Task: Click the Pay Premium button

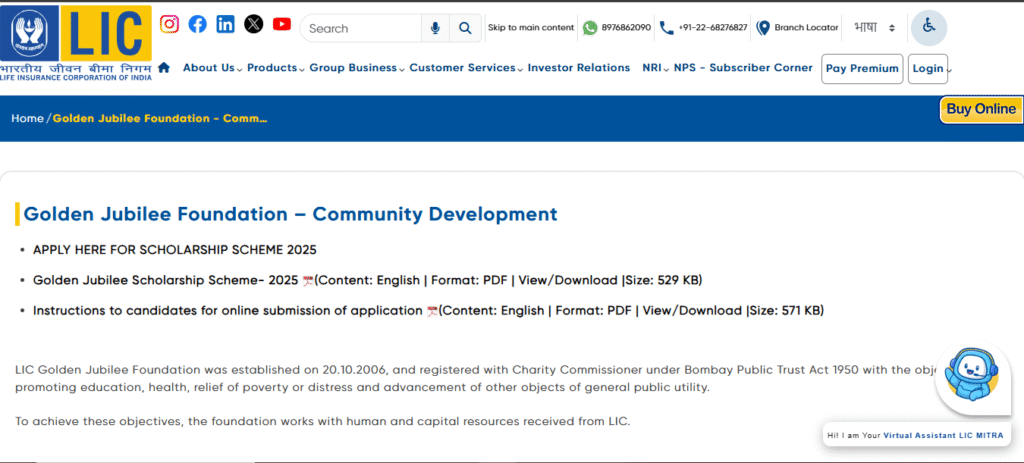Action: point(861,69)
